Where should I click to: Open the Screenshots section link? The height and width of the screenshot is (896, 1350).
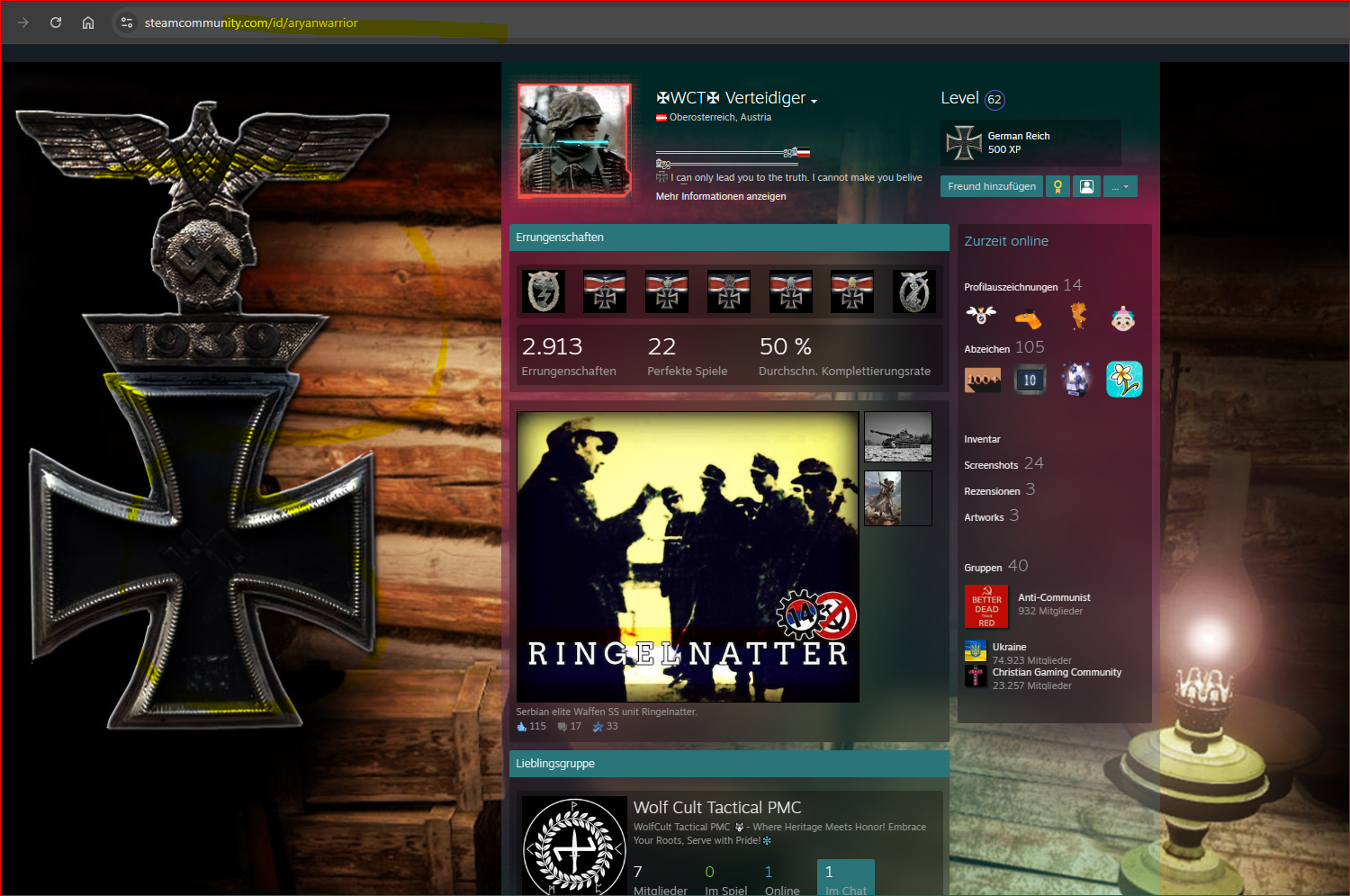click(x=991, y=465)
